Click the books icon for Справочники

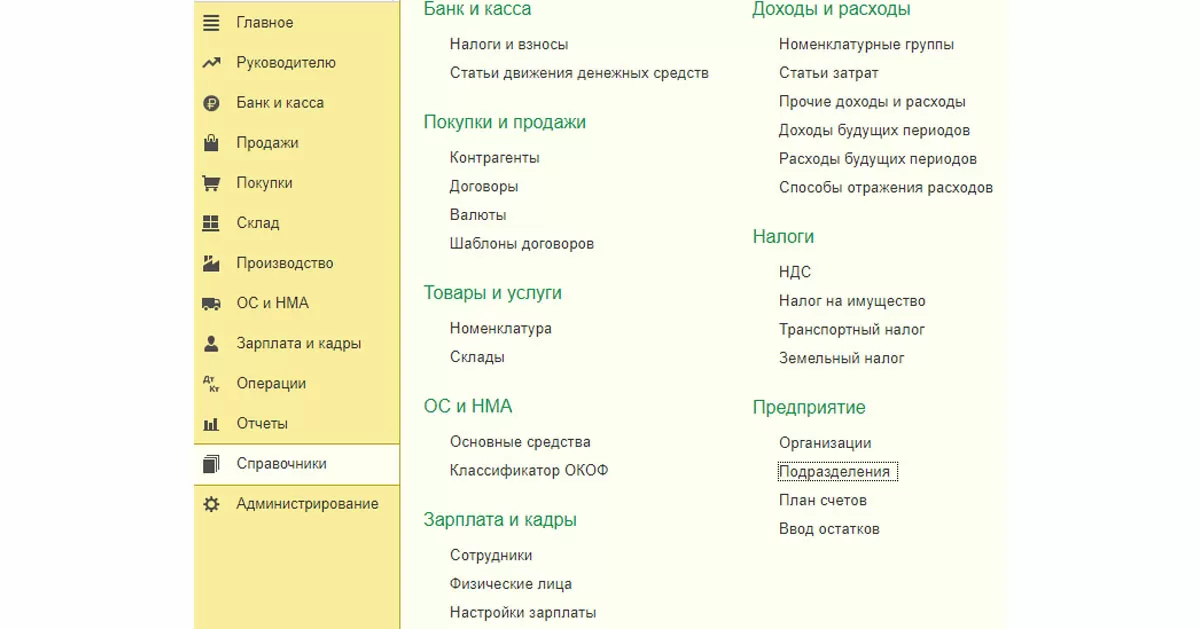pos(211,464)
